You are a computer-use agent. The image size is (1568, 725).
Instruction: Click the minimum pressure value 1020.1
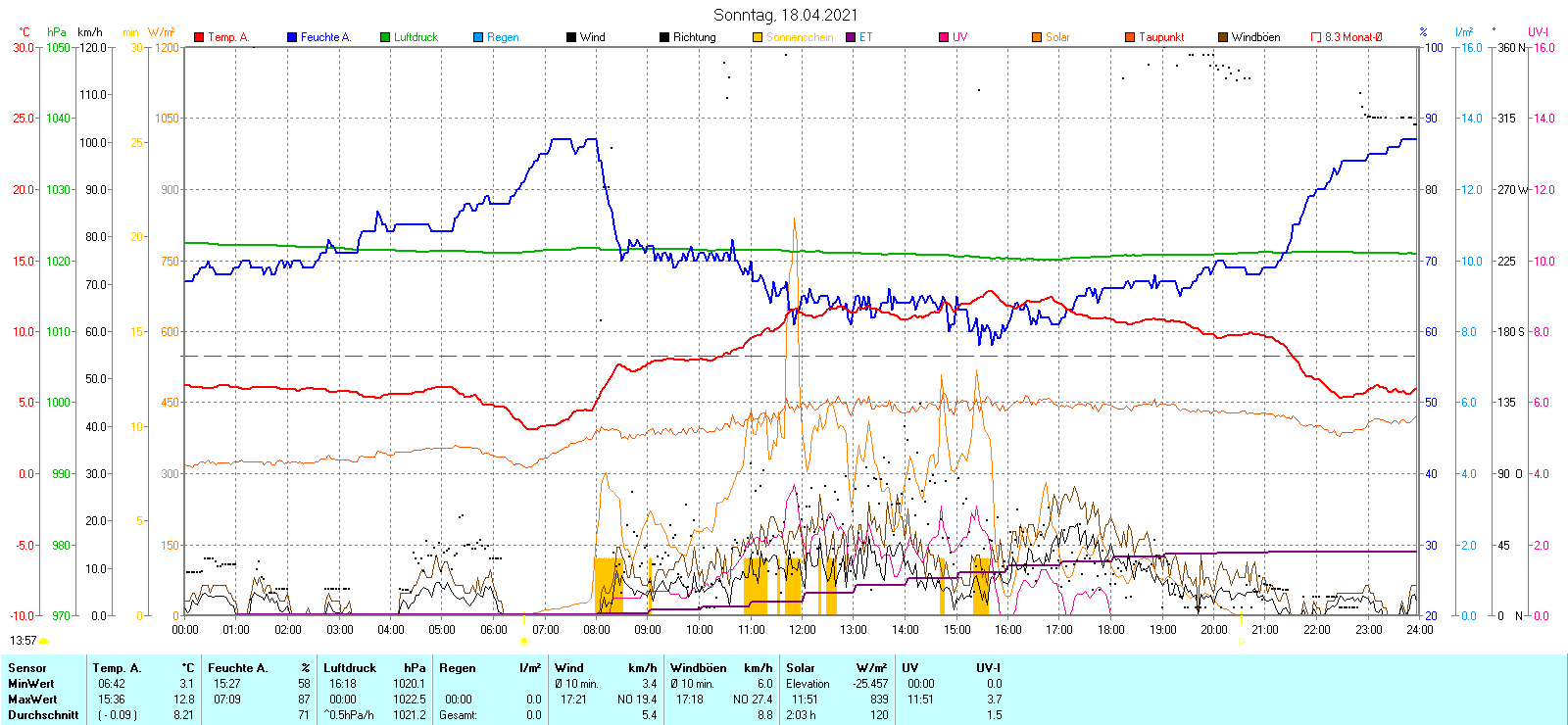[410, 684]
